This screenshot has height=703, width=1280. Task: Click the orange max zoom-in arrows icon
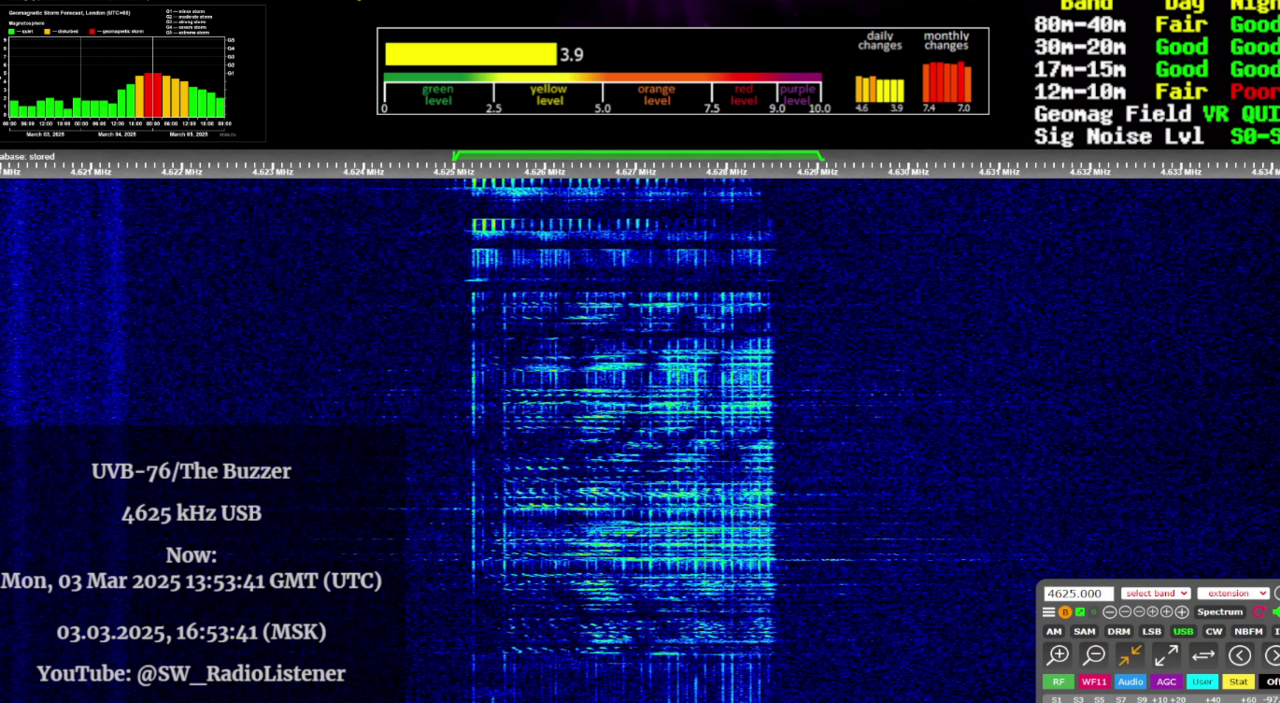(x=1130, y=656)
